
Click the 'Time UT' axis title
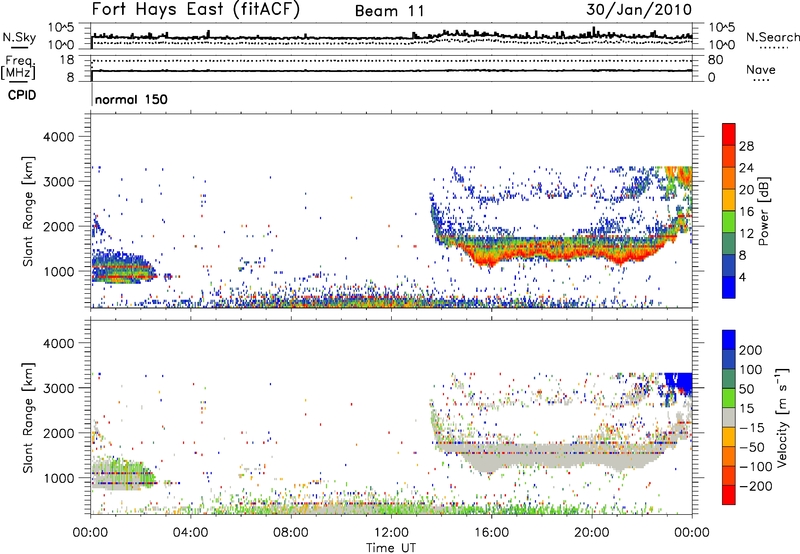391,548
